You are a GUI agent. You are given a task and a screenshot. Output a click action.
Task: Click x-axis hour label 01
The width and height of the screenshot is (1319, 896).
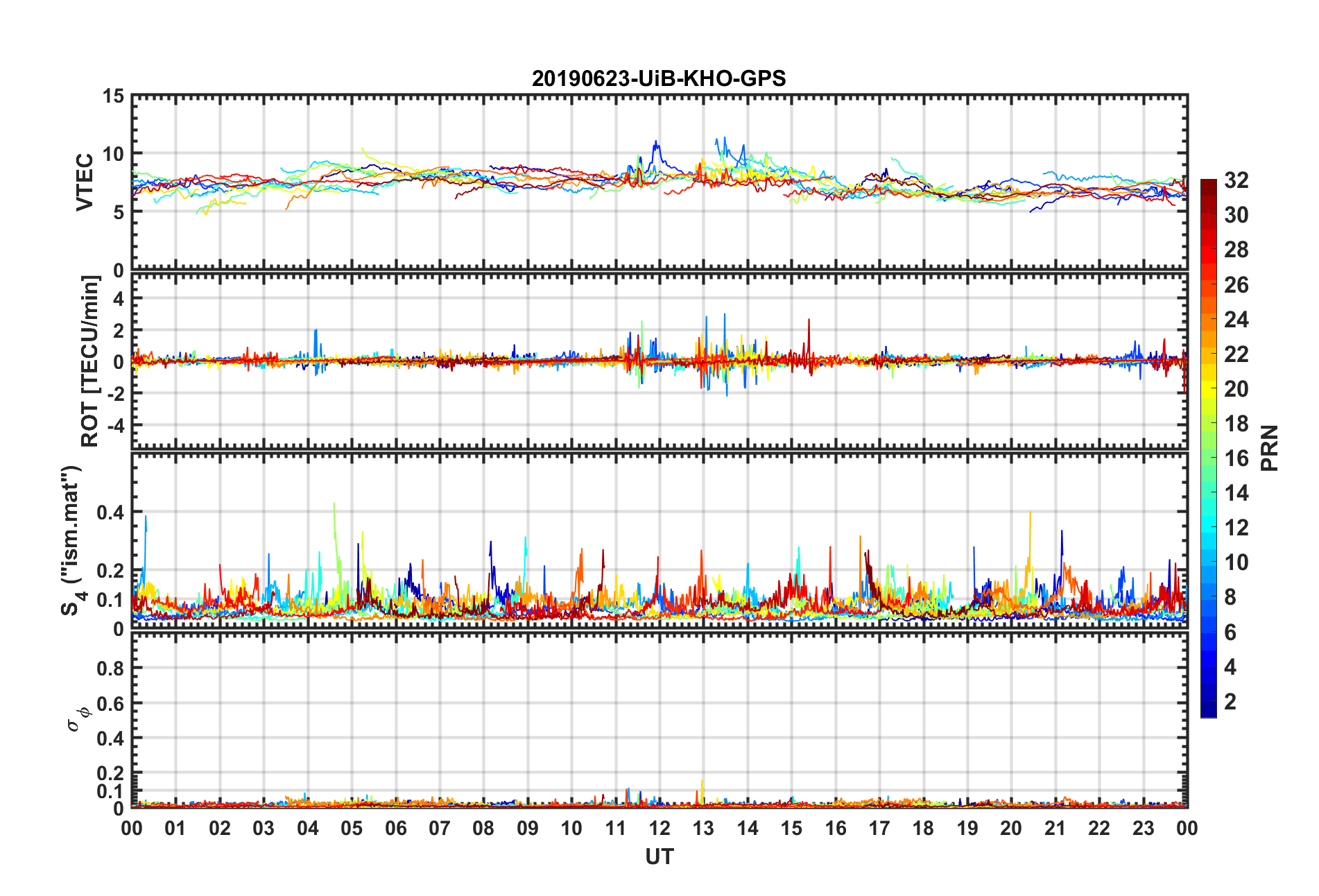(x=175, y=828)
